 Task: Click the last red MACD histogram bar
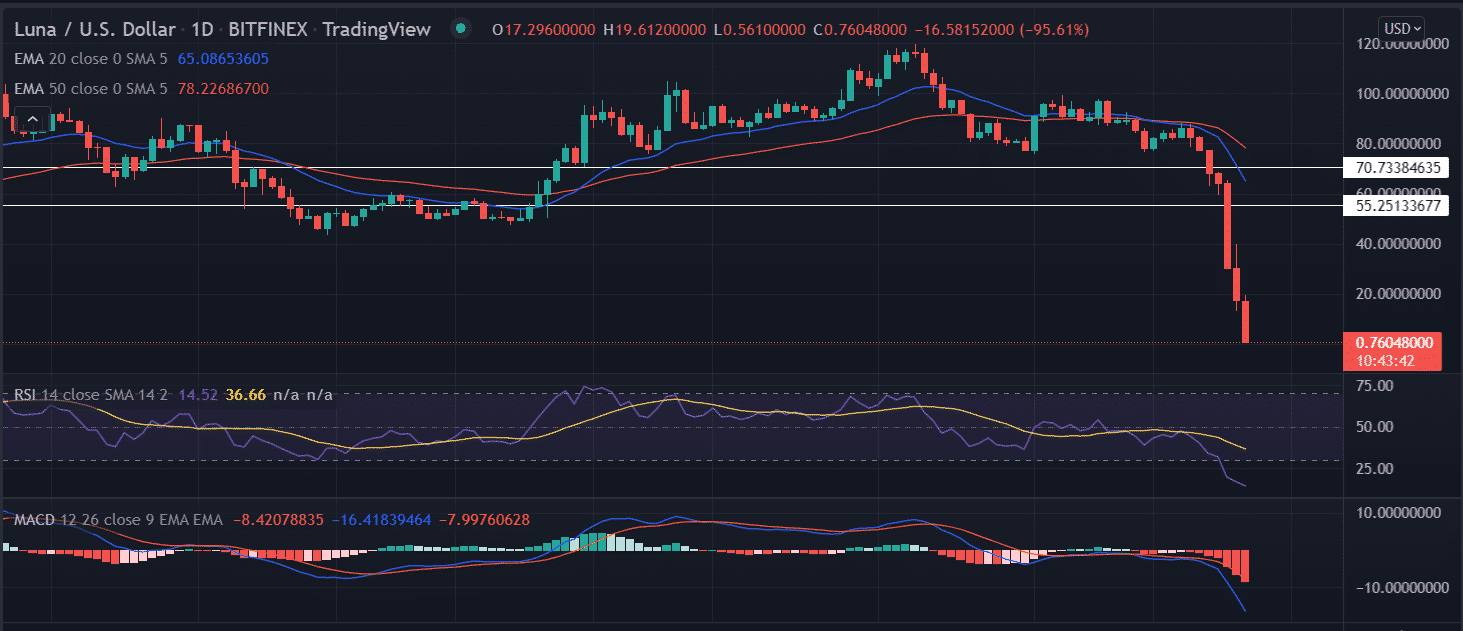point(1245,566)
